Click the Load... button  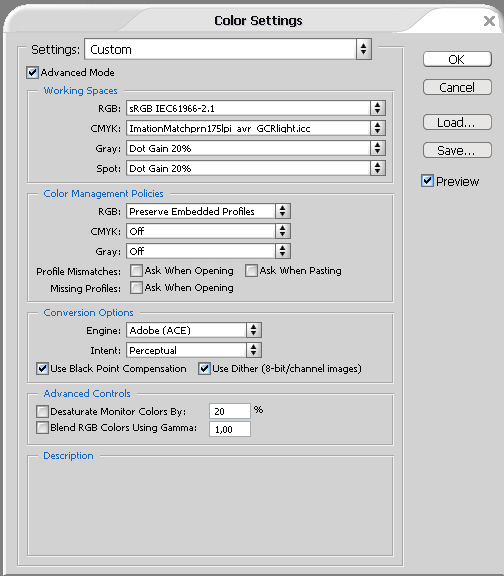(x=457, y=122)
